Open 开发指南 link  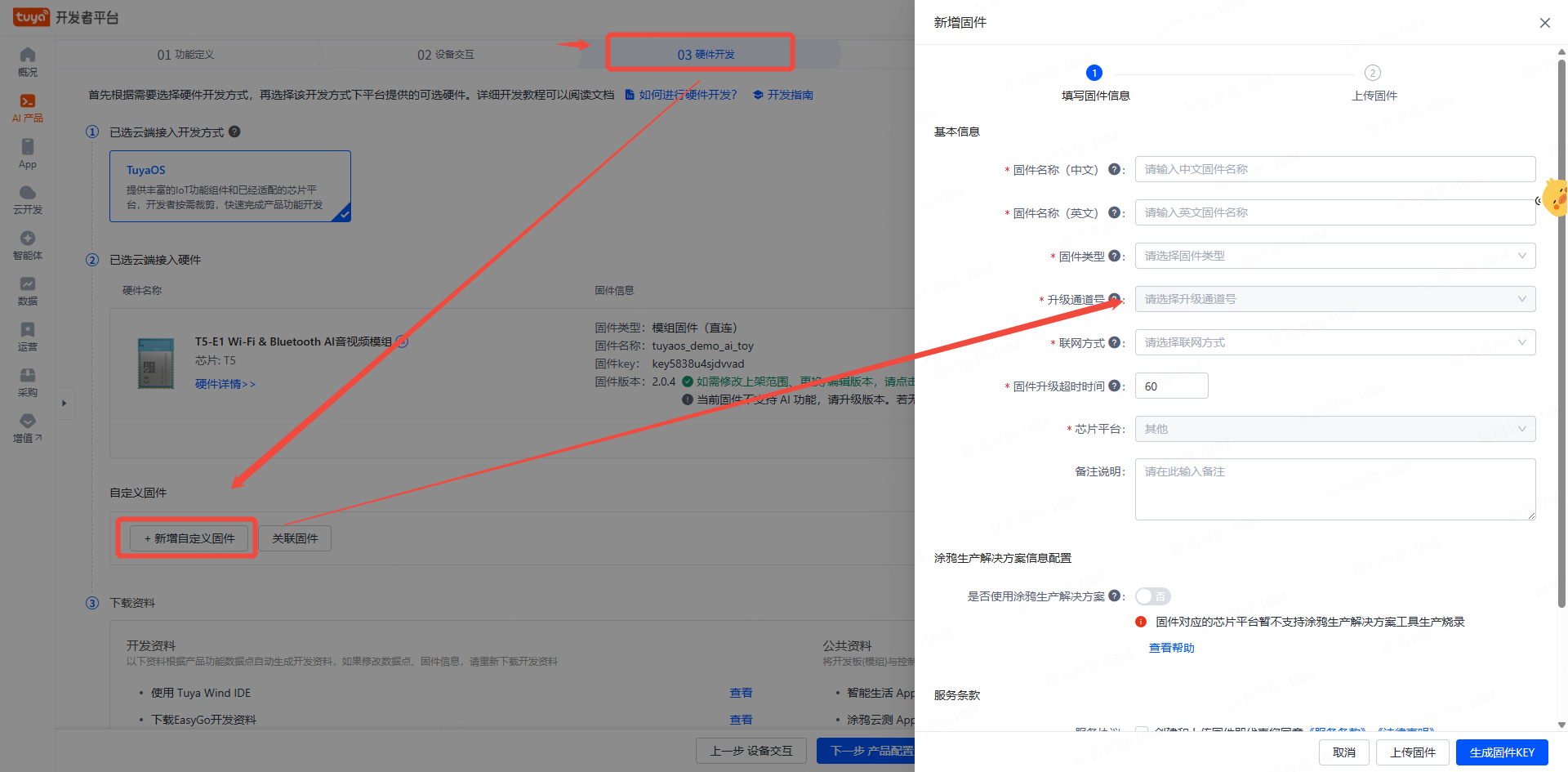click(783, 95)
